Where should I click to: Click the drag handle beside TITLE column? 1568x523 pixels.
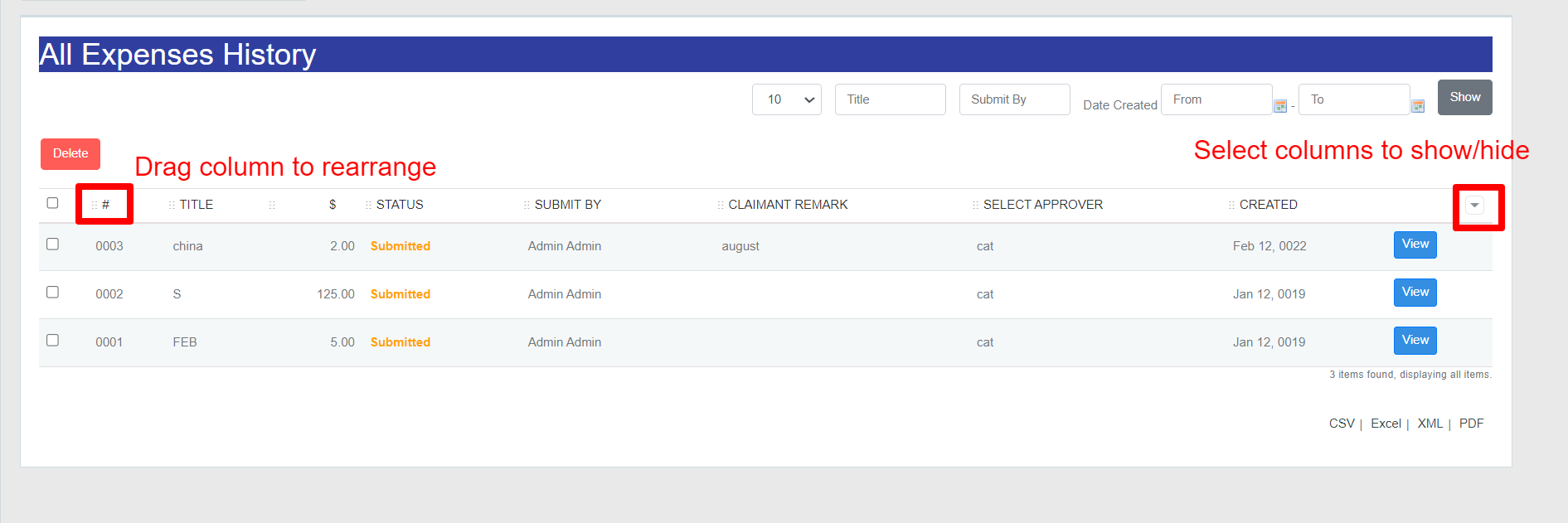coord(172,205)
